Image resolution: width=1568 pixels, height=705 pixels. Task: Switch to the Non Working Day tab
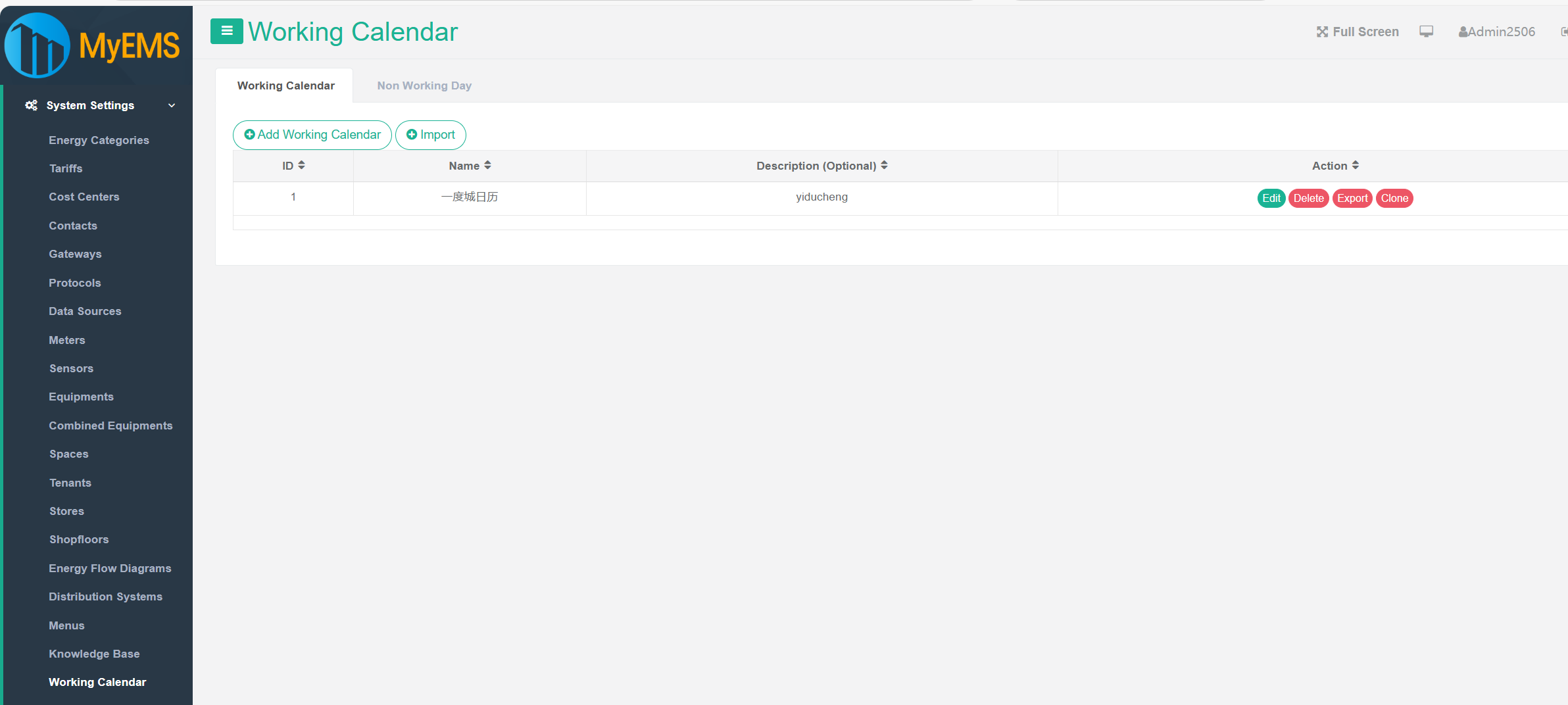pyautogui.click(x=424, y=85)
